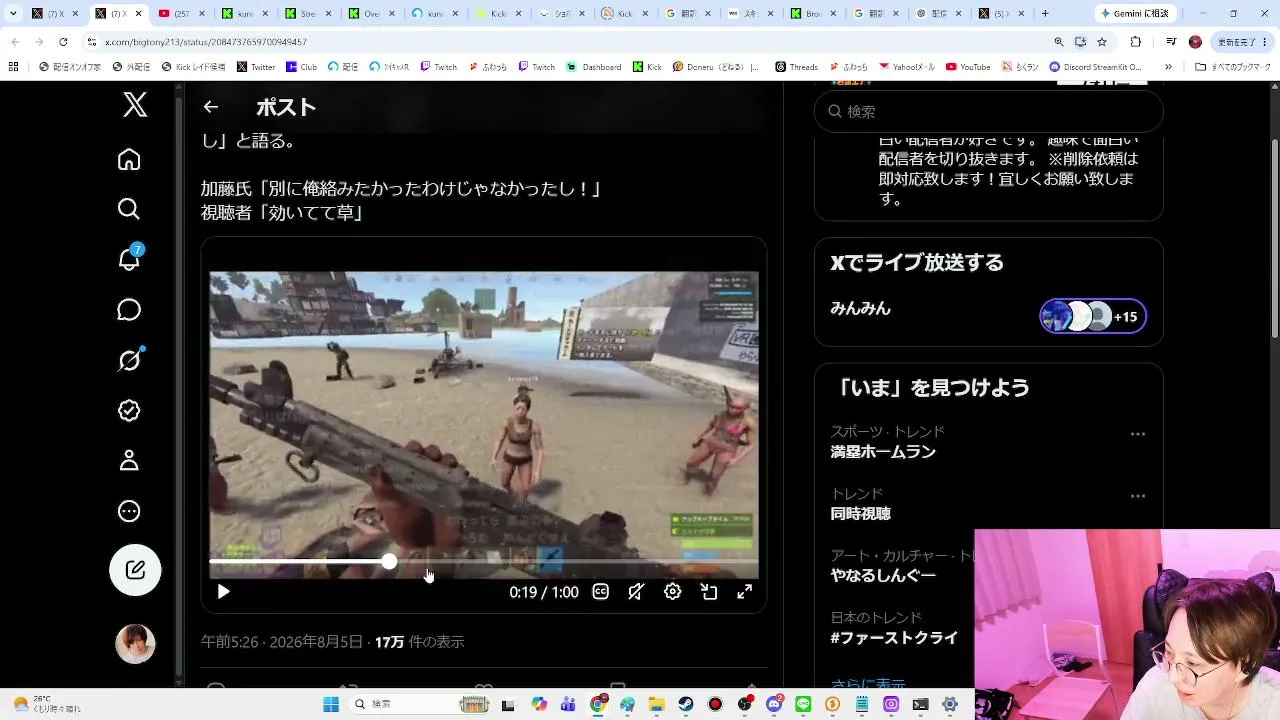
Task: Switch to the Over tab with the green K icon
Action: pyautogui.click(x=372, y=14)
